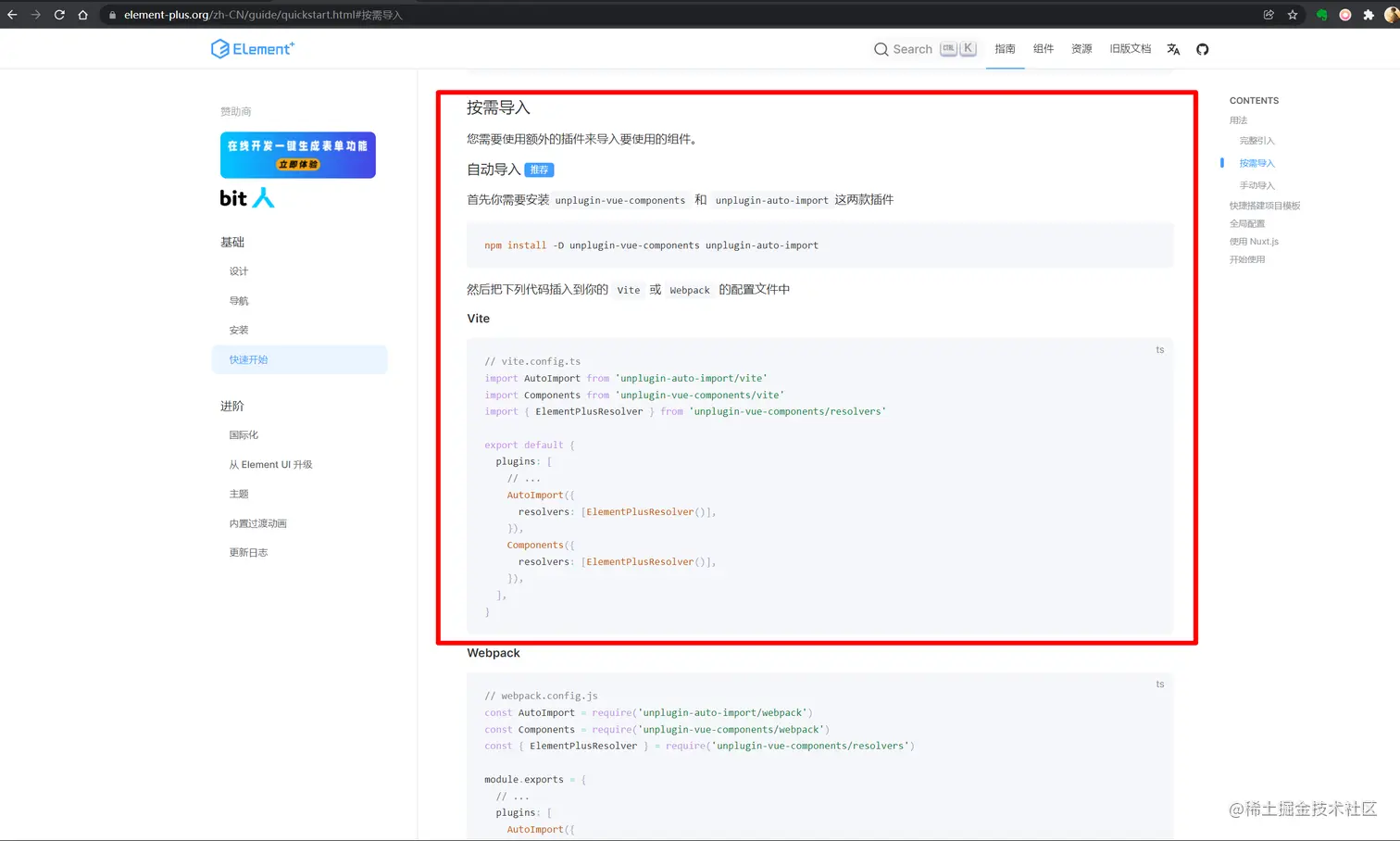Click the bold Webpack section heading

(494, 653)
